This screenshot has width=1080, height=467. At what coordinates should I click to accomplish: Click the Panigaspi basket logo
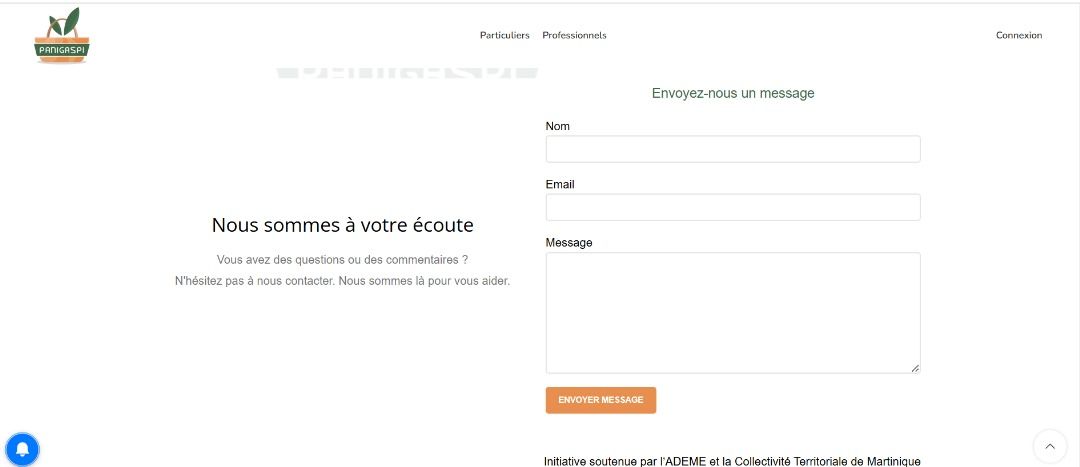coord(62,35)
